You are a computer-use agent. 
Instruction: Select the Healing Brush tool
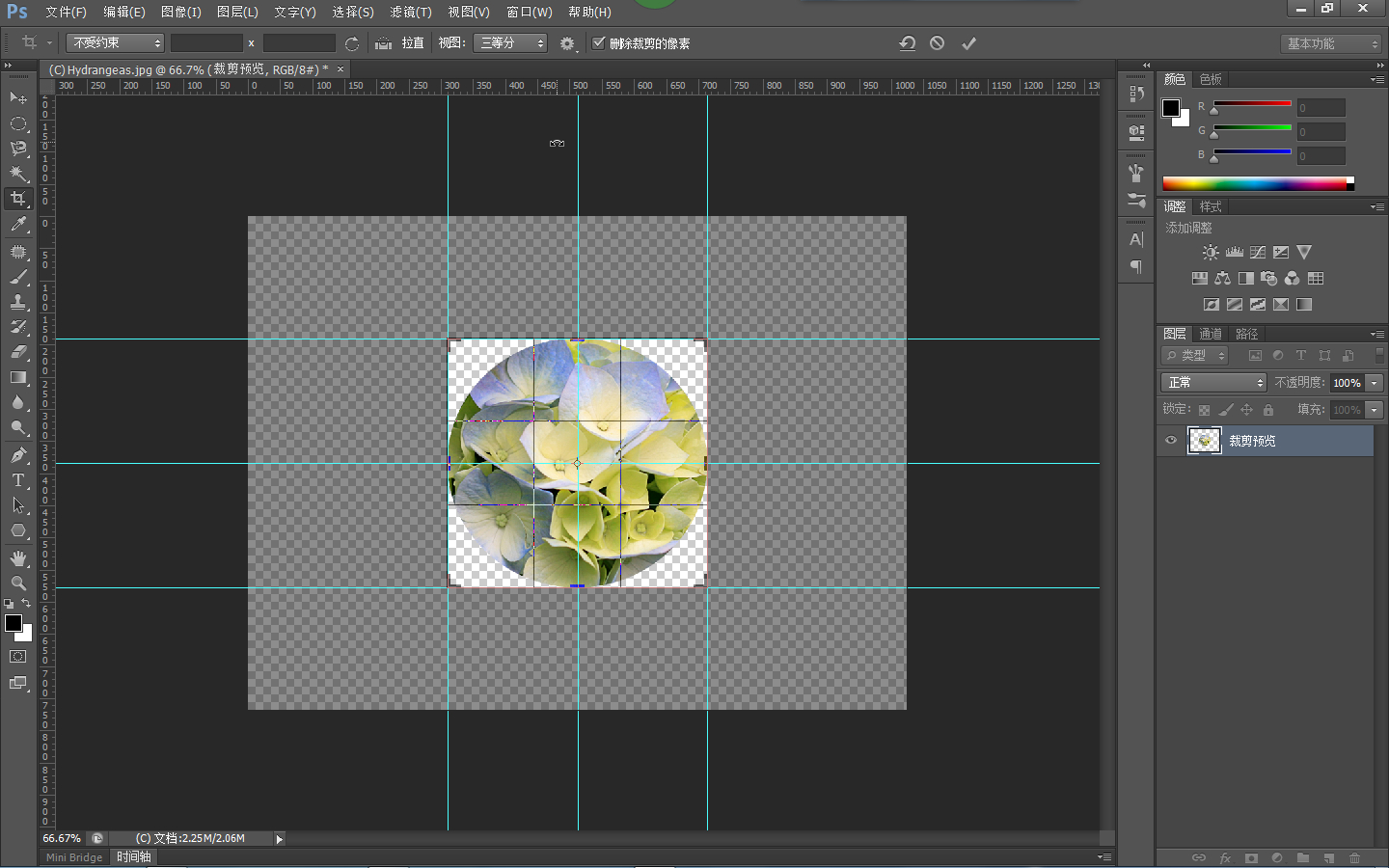click(17, 252)
